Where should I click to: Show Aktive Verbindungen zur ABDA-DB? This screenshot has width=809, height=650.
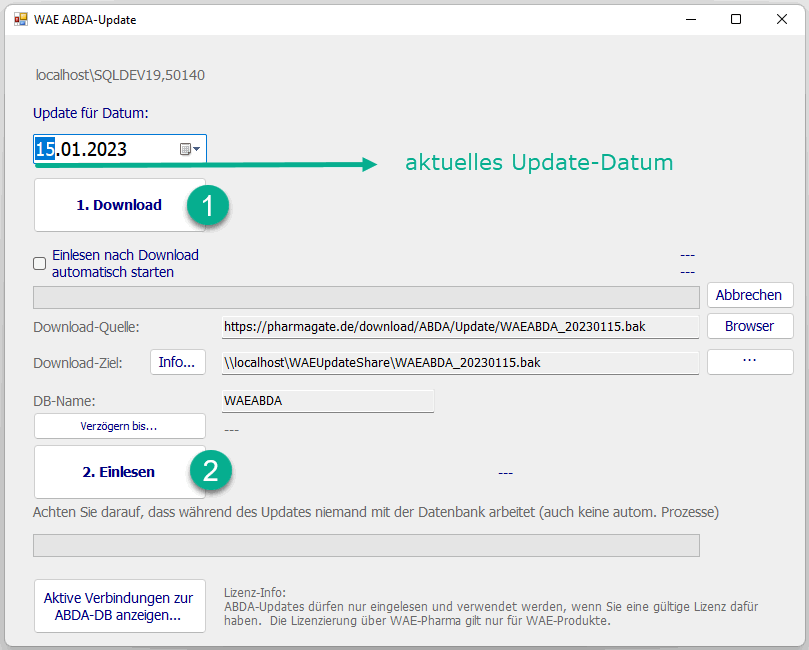click(120, 606)
